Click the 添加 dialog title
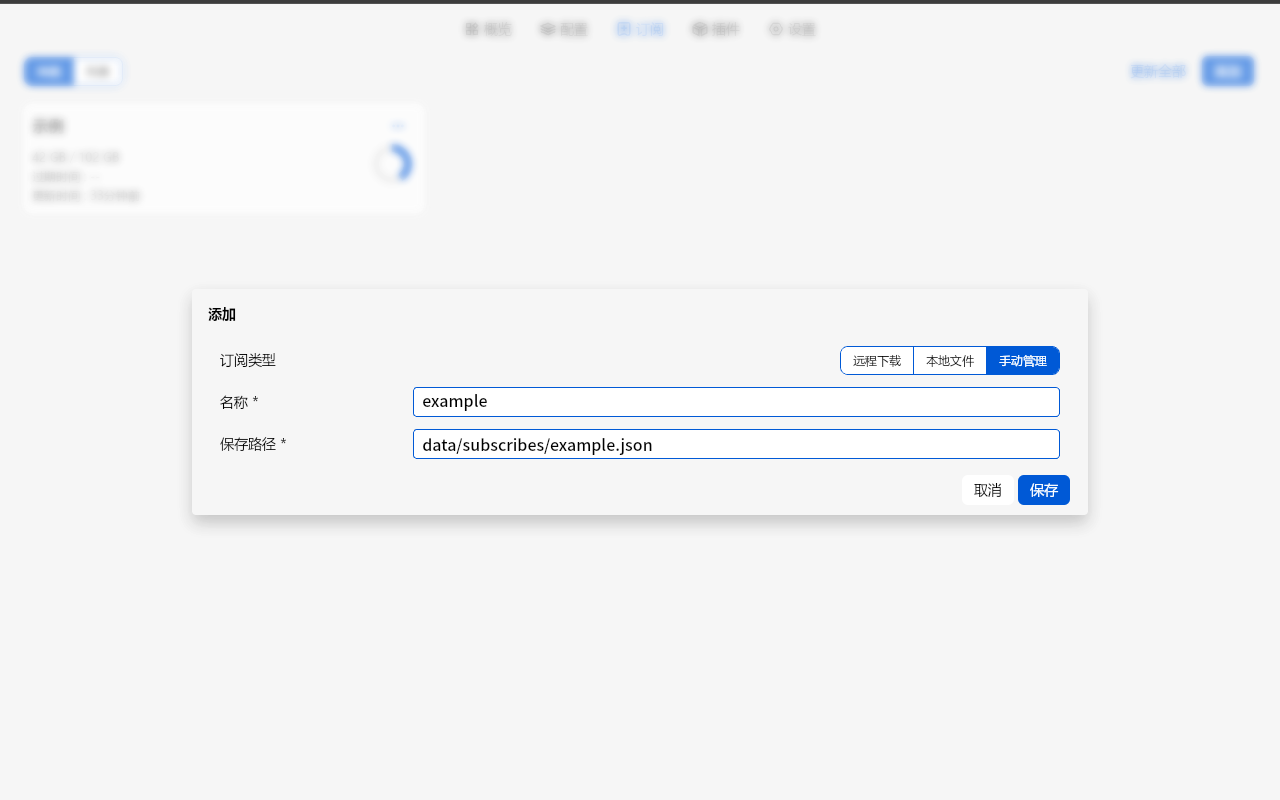This screenshot has width=1280, height=800. pos(222,314)
